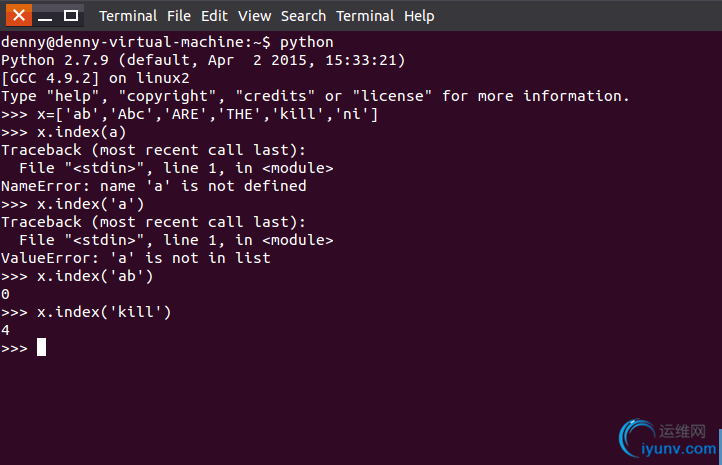Click the output value 4
This screenshot has height=465, width=722.
(x=6, y=330)
